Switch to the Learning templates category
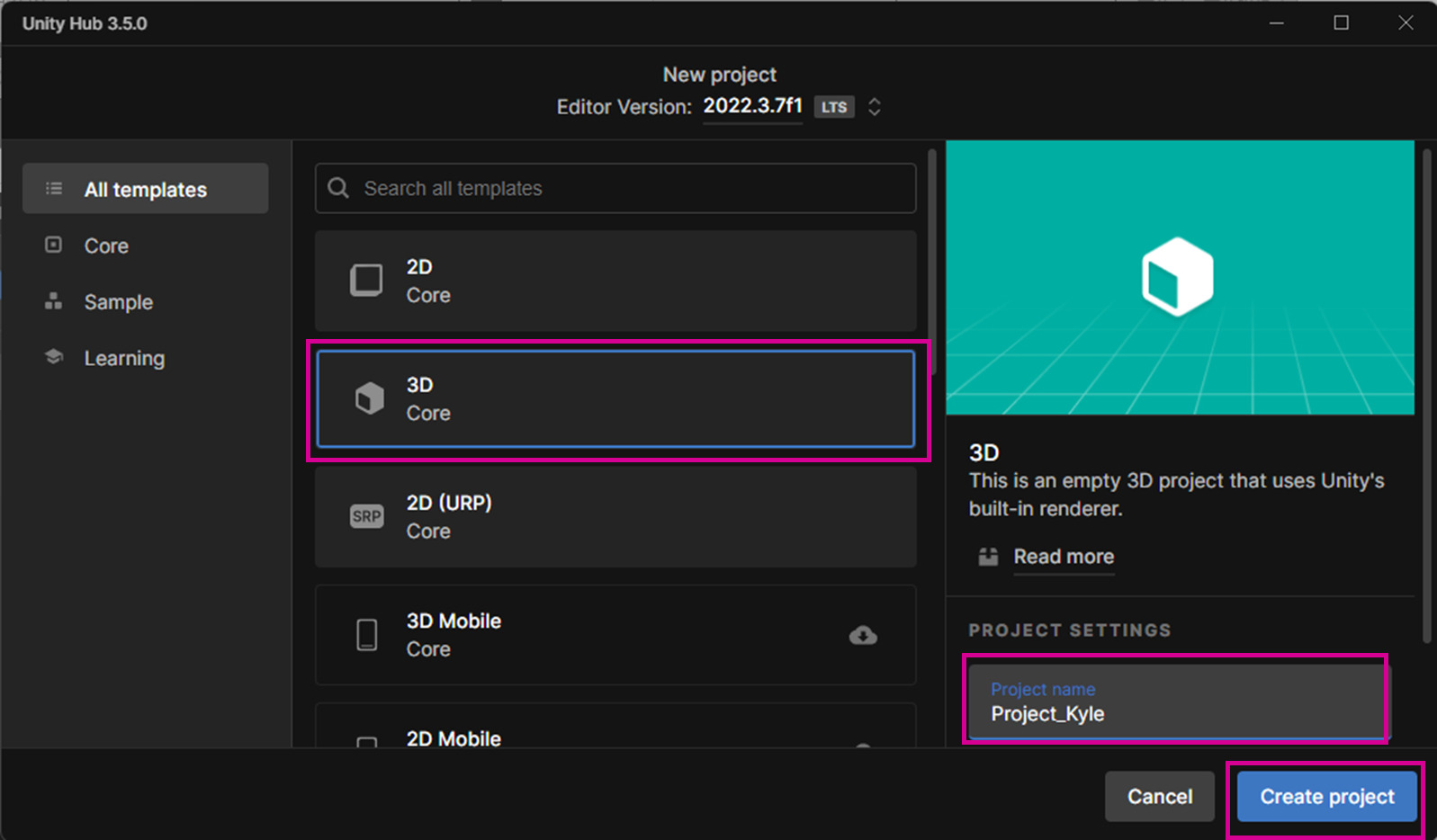This screenshot has height=840, width=1437. click(x=124, y=358)
